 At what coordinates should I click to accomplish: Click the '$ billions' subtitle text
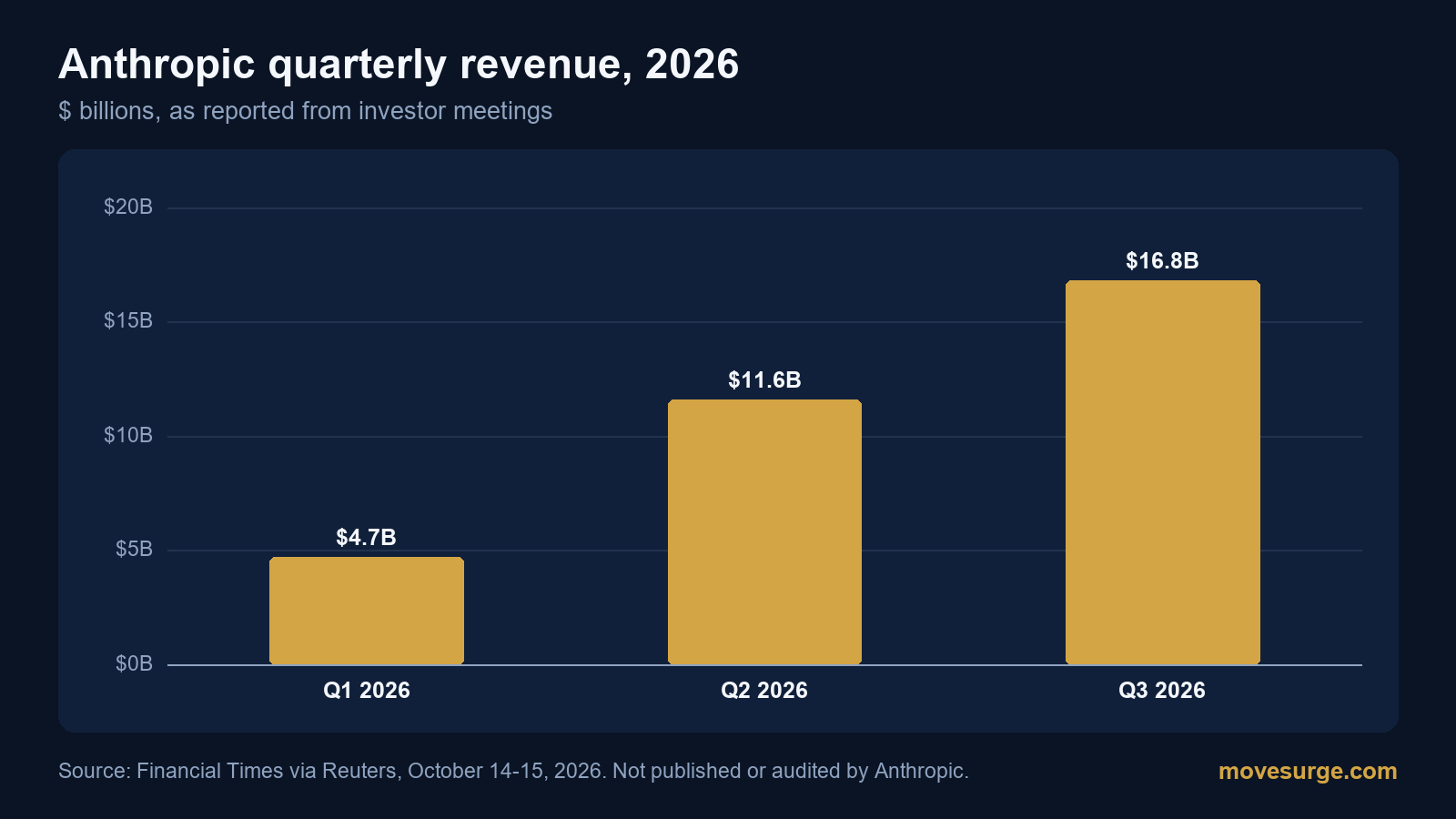305,111
